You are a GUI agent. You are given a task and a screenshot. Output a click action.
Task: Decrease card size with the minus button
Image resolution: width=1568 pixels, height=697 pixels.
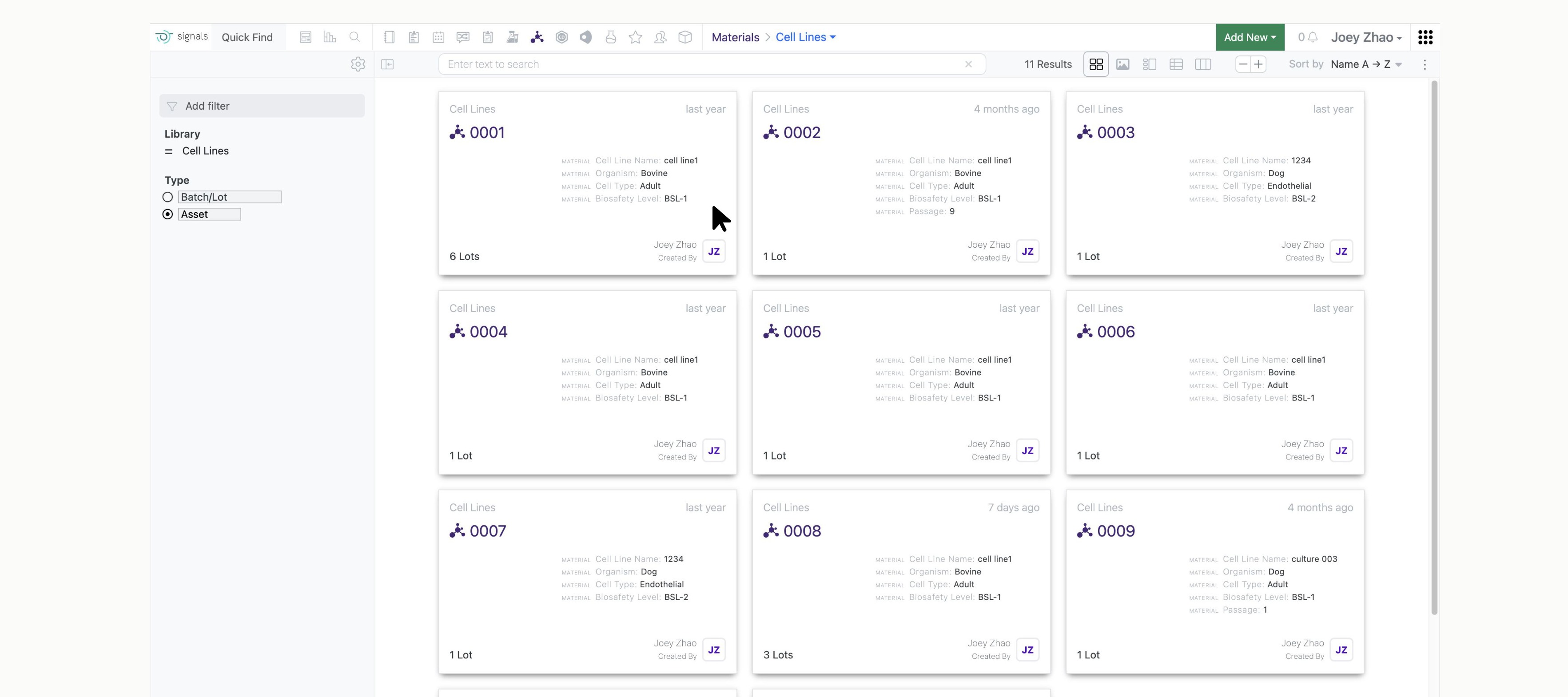(x=1244, y=64)
